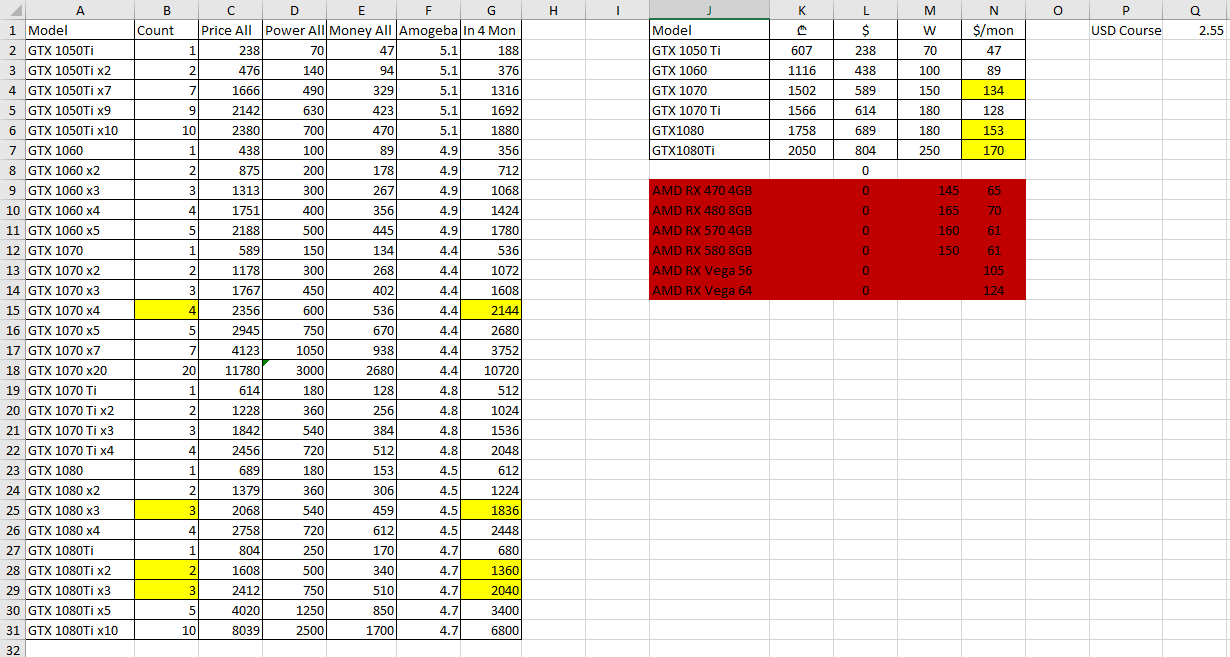
Task: Select yellow 134 cell in $/mon column
Action: point(993,90)
